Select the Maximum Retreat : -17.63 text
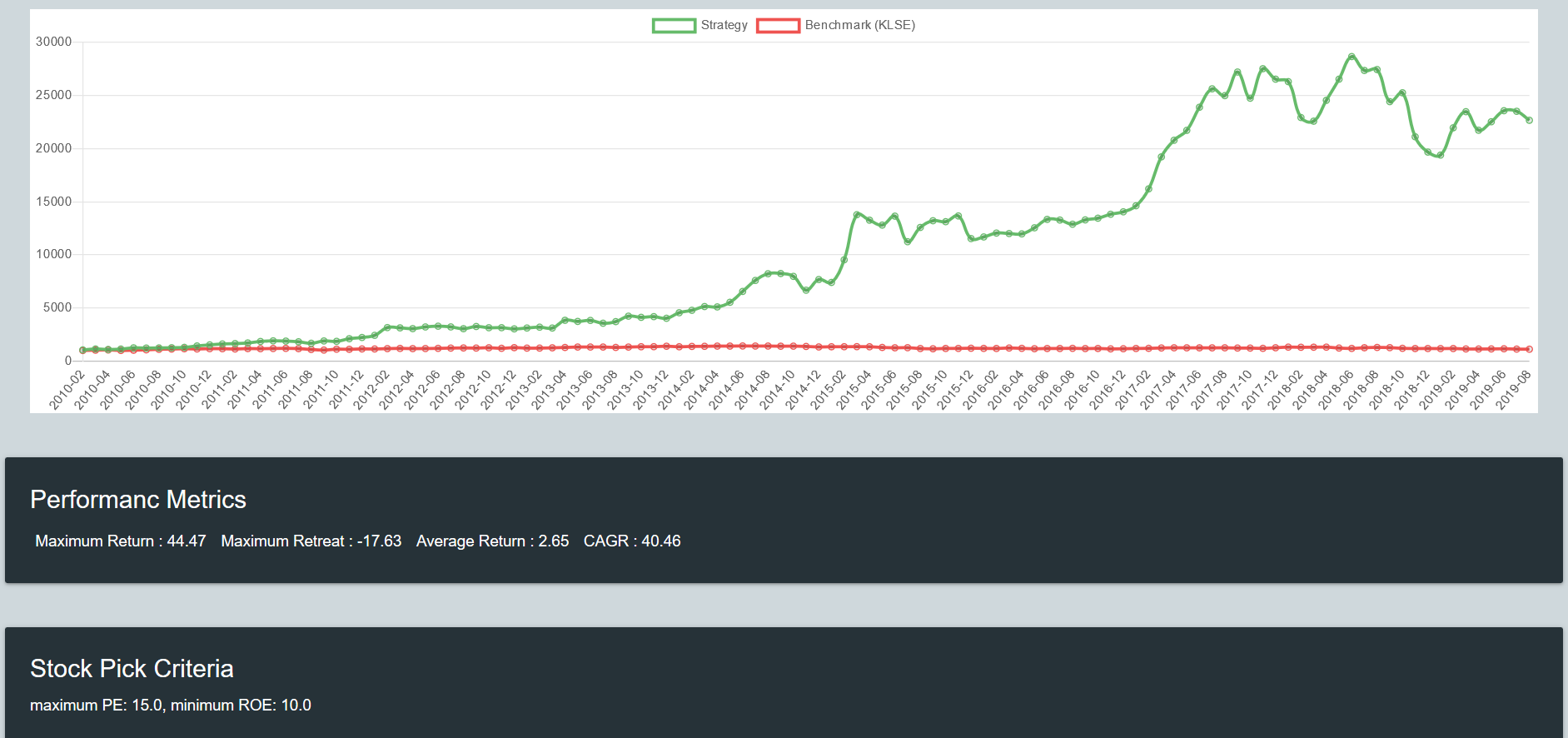The height and width of the screenshot is (738, 1568). click(311, 541)
